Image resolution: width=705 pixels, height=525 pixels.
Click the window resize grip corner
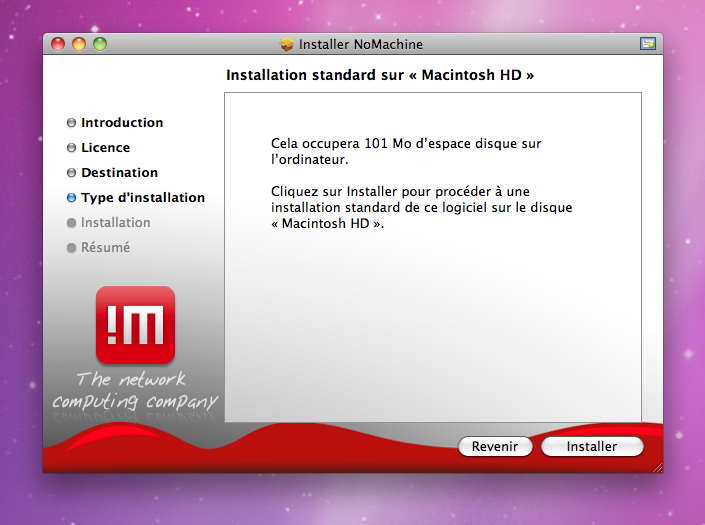tap(657, 467)
